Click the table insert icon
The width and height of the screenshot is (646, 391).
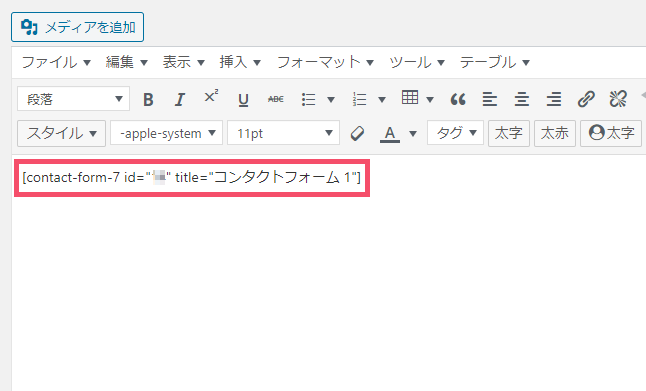[x=410, y=98]
